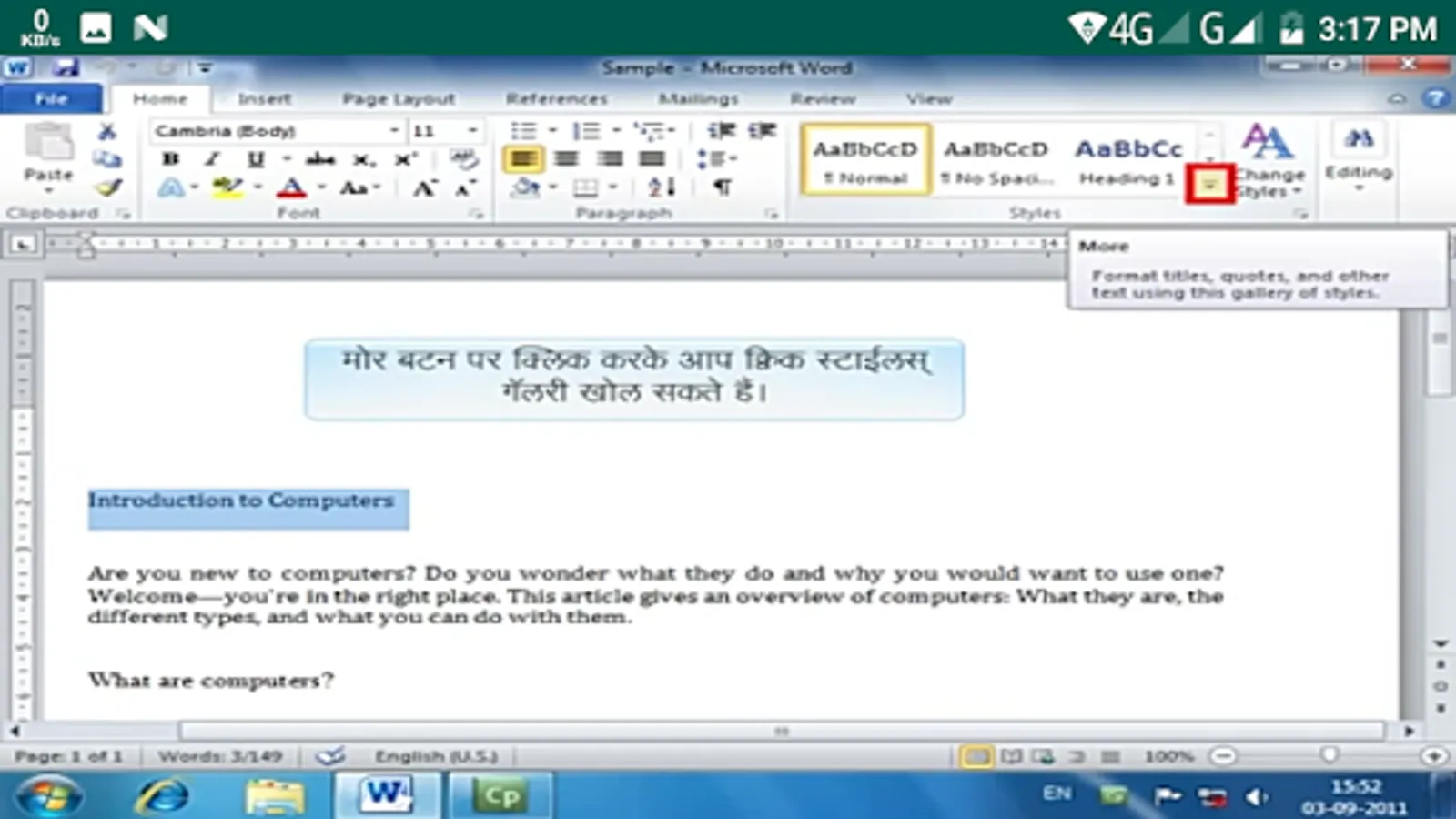Apply the No Spacing style

tap(996, 160)
